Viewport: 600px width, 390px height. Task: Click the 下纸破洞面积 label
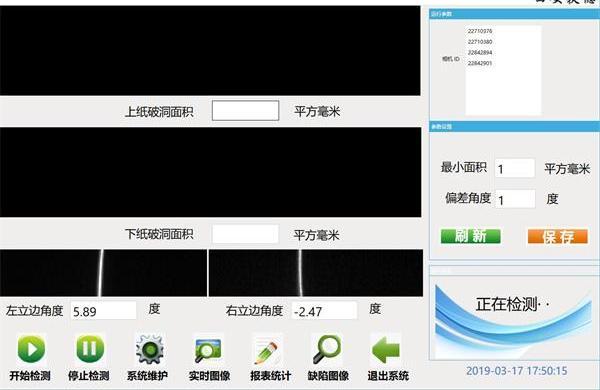click(x=159, y=234)
